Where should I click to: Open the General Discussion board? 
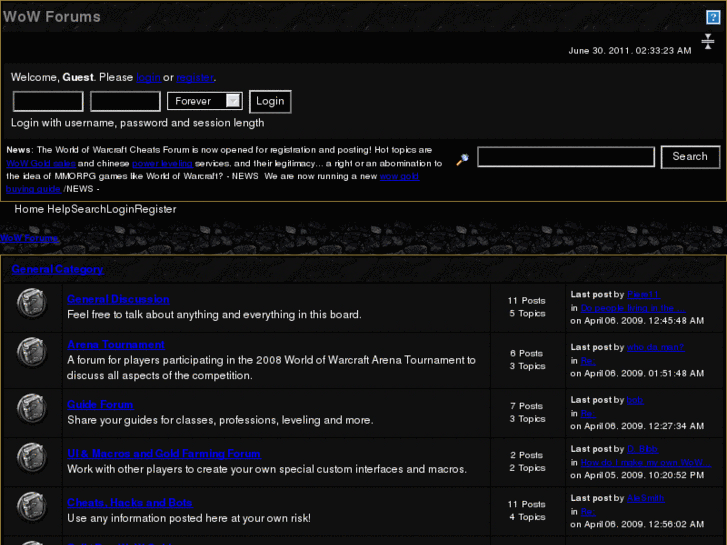pyautogui.click(x=118, y=299)
